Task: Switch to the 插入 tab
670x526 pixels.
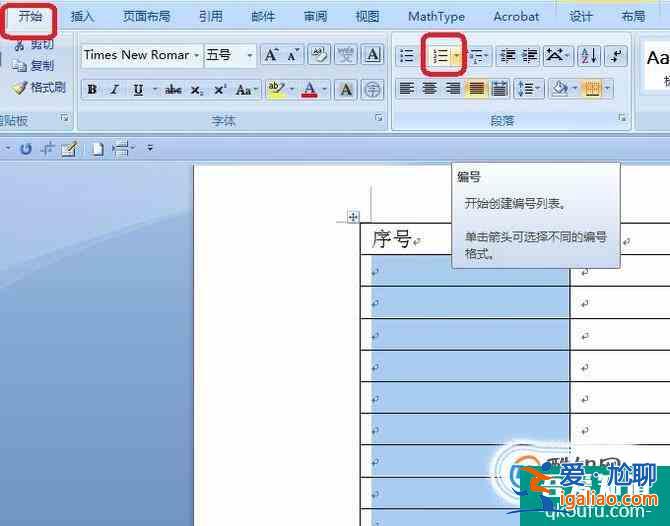Action: pyautogui.click(x=82, y=17)
